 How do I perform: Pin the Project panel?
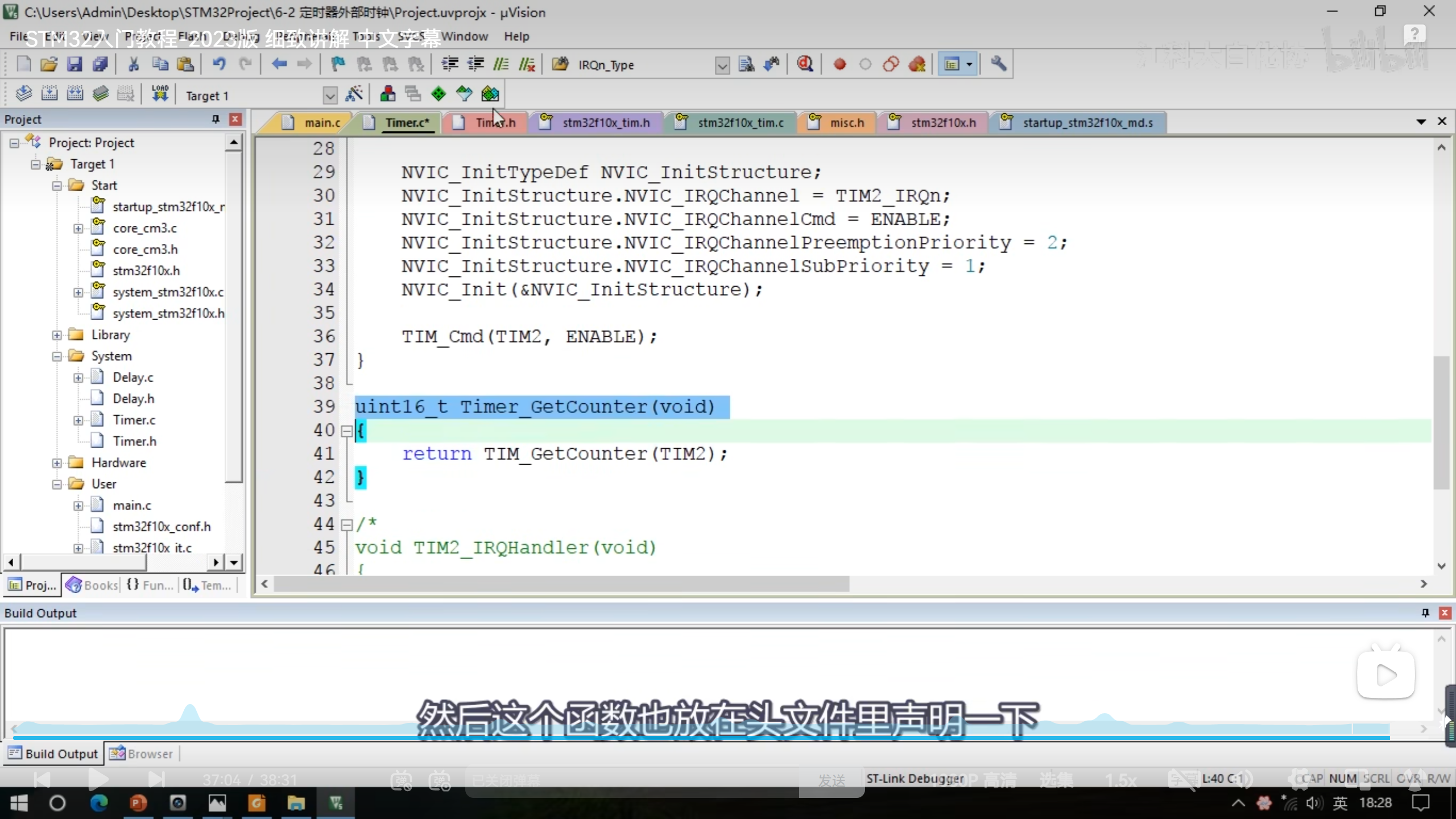tap(216, 119)
